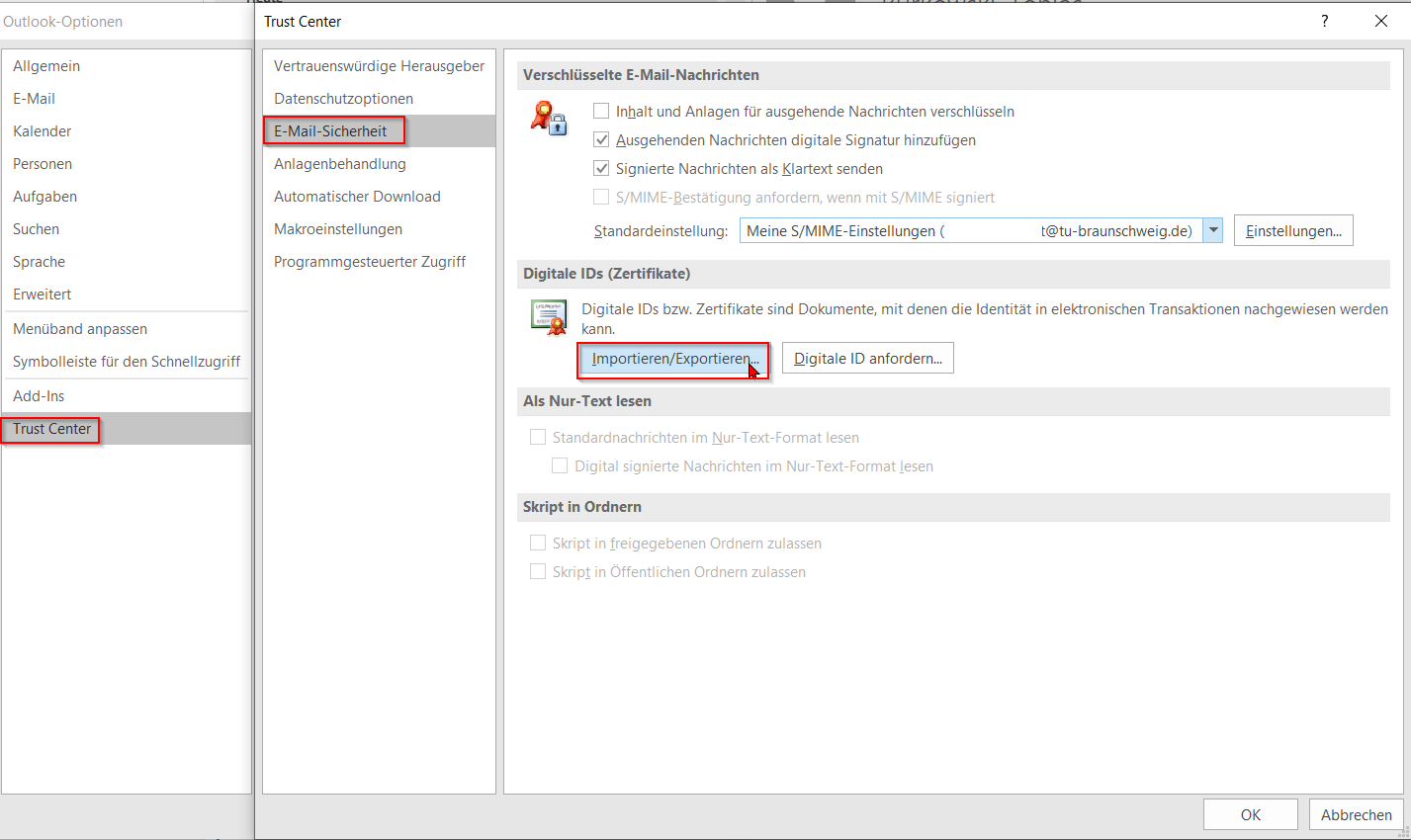Open Makroeinstellungen category
Viewport: 1411px width, 840px height.
379,229
